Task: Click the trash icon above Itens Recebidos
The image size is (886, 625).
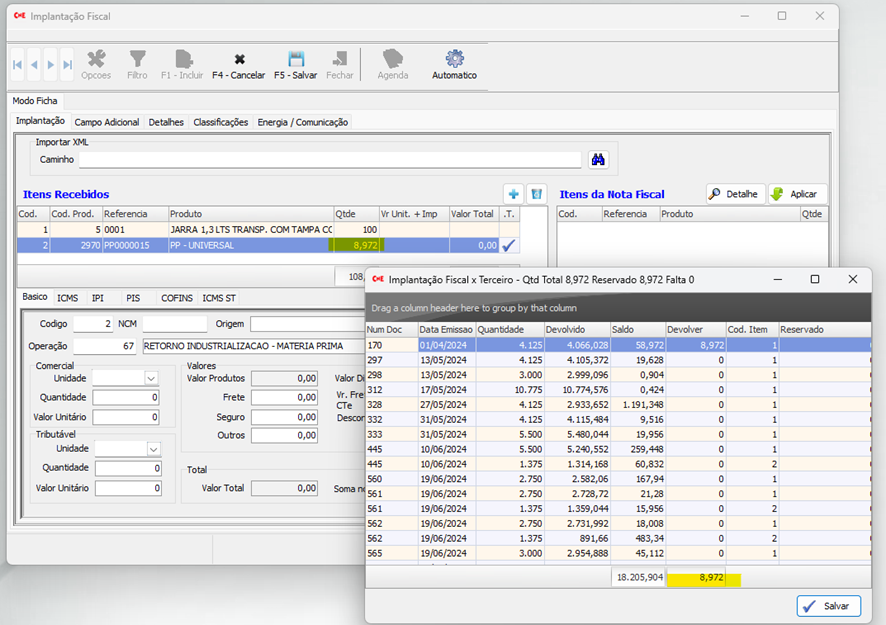Action: (536, 194)
